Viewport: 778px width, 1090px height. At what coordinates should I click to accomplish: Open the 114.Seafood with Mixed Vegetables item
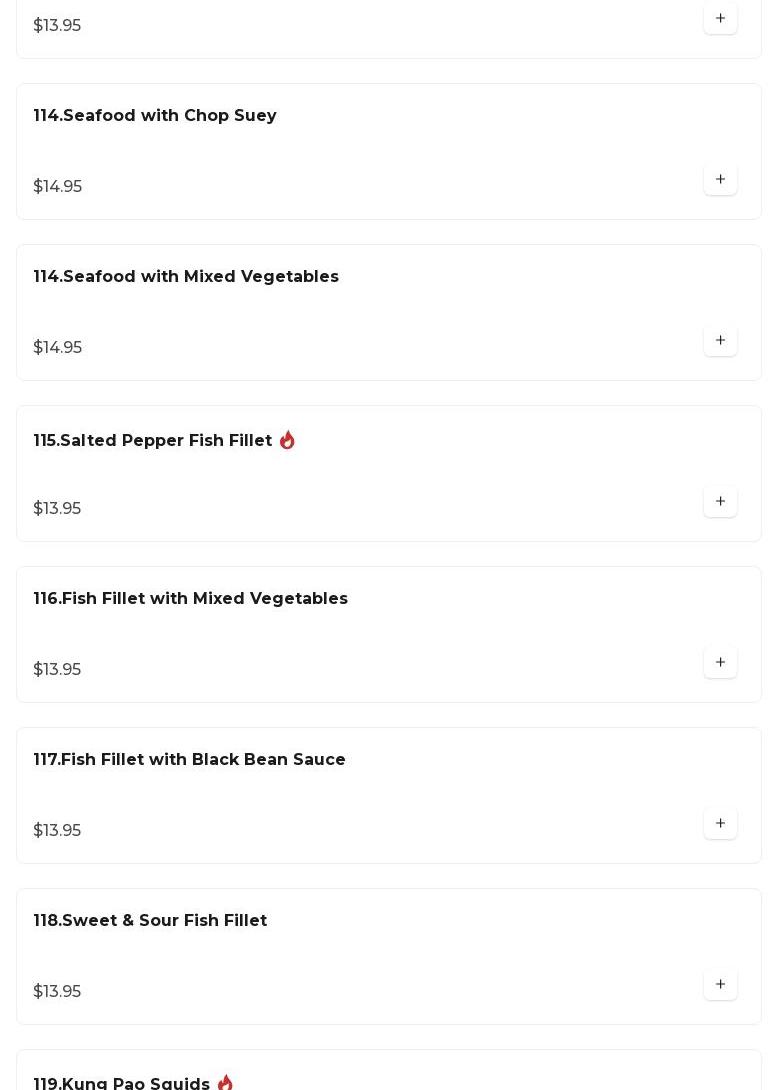coord(186,277)
